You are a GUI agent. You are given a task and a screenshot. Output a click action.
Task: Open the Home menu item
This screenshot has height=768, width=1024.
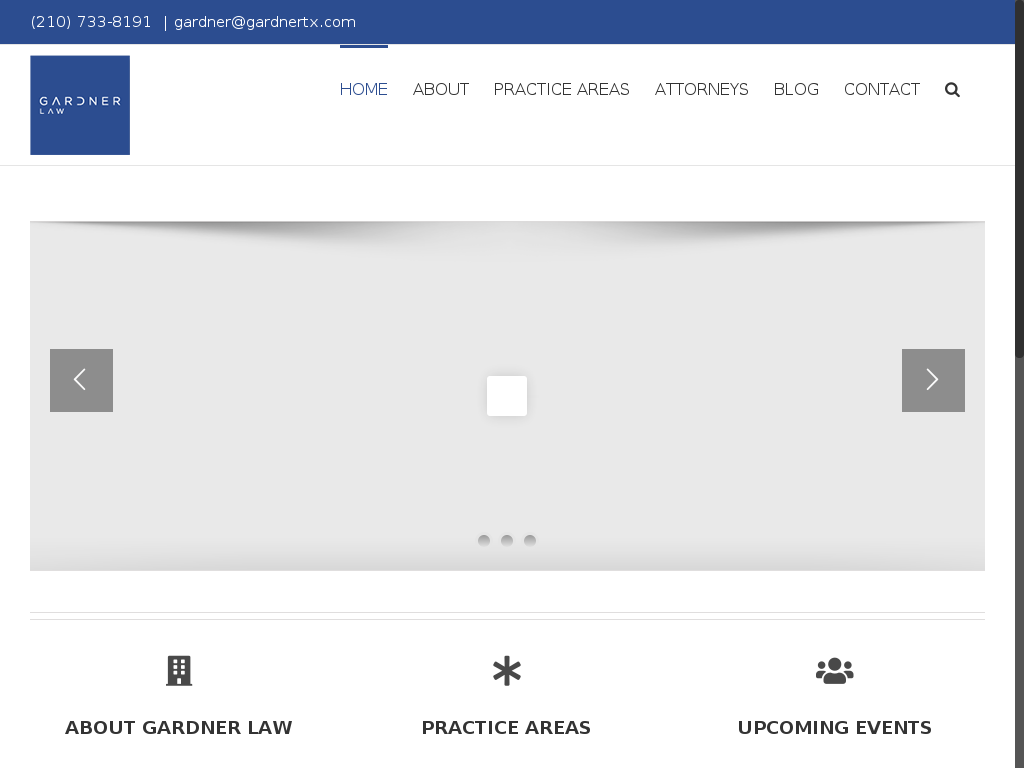[x=364, y=90]
